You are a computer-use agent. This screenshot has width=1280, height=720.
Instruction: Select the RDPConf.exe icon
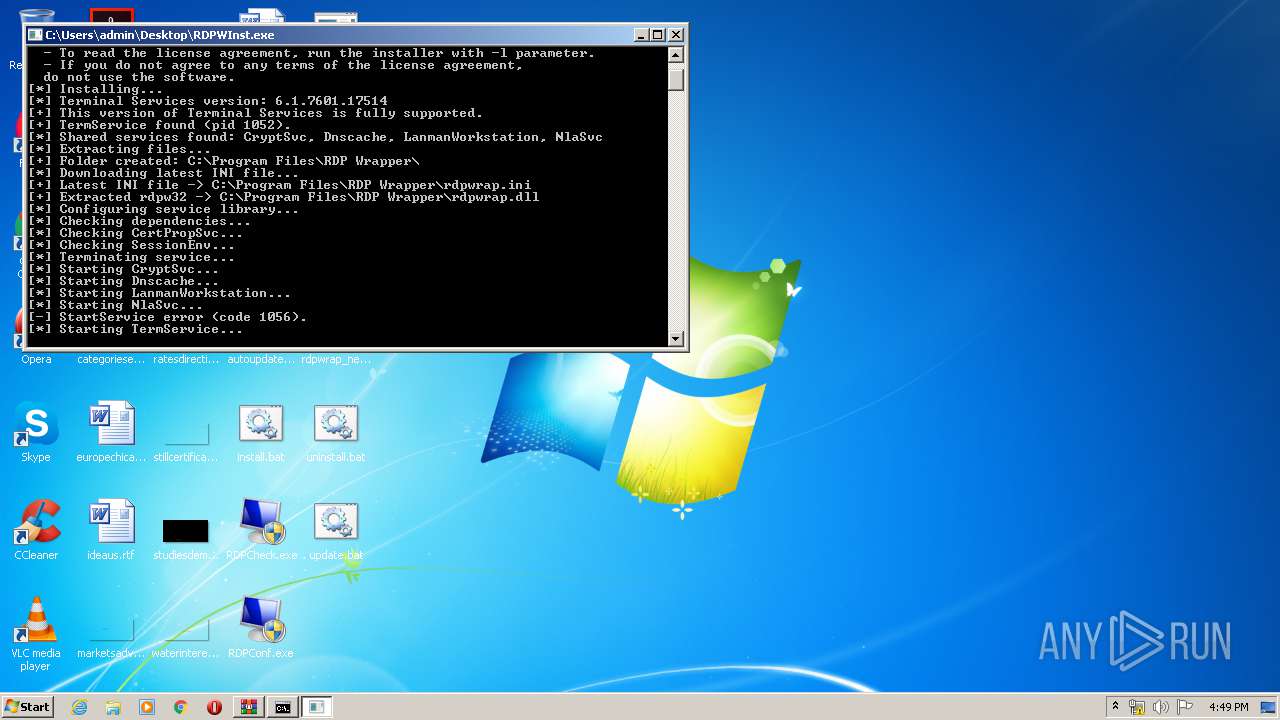pos(261,621)
